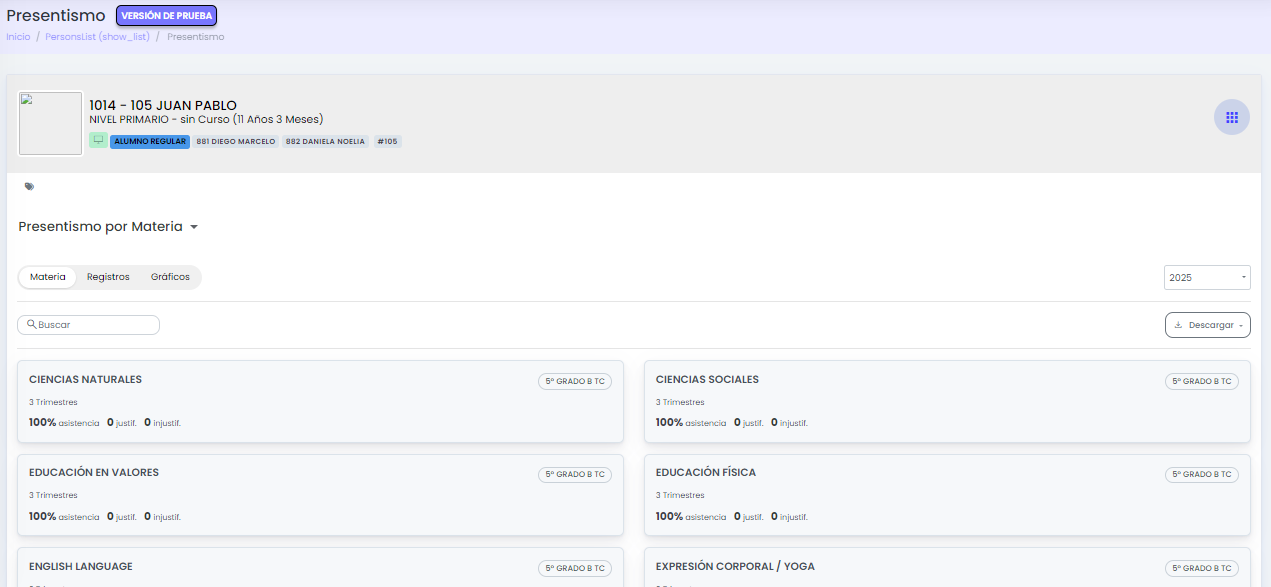Open the CIENCIAS SOCIALES card
The height and width of the screenshot is (587, 1271).
(947, 401)
